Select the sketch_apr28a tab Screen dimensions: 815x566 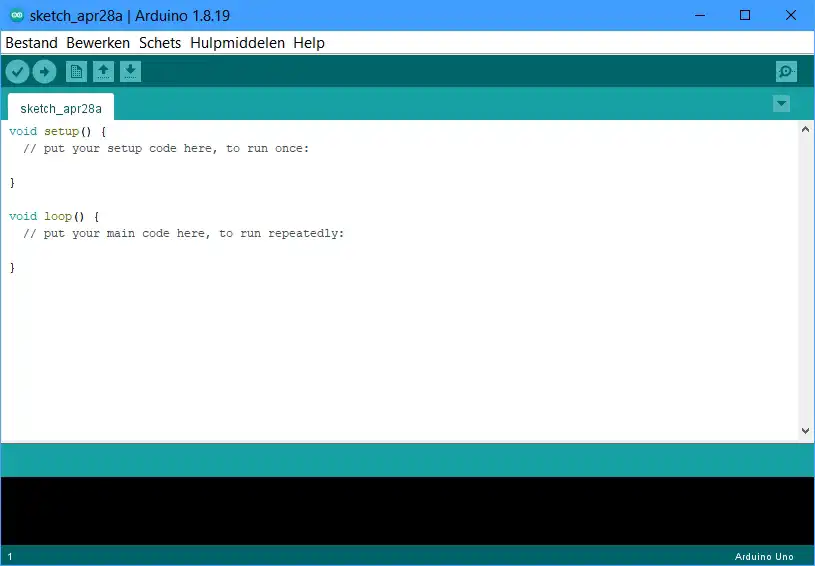tap(60, 108)
